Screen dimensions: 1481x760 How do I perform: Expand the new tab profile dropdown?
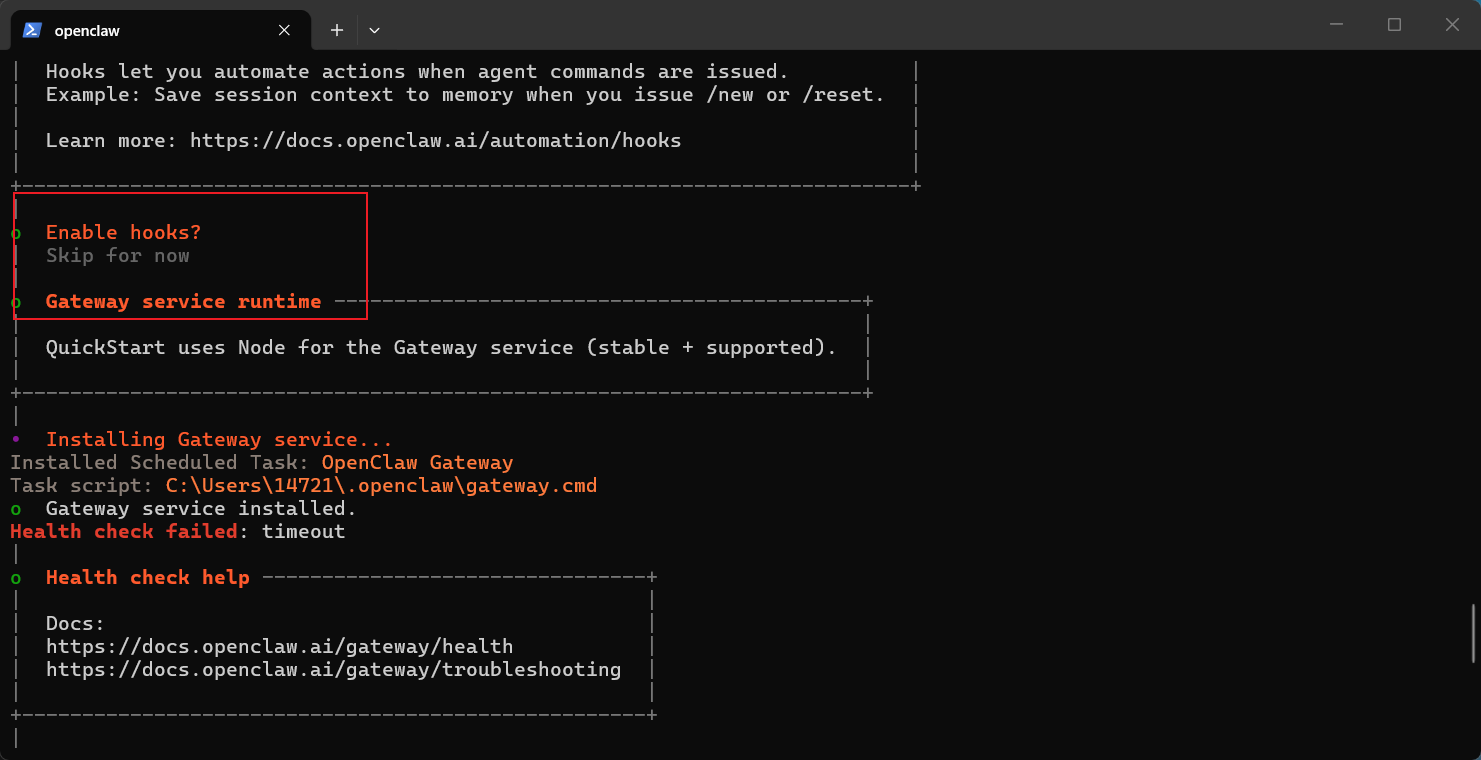click(x=374, y=30)
